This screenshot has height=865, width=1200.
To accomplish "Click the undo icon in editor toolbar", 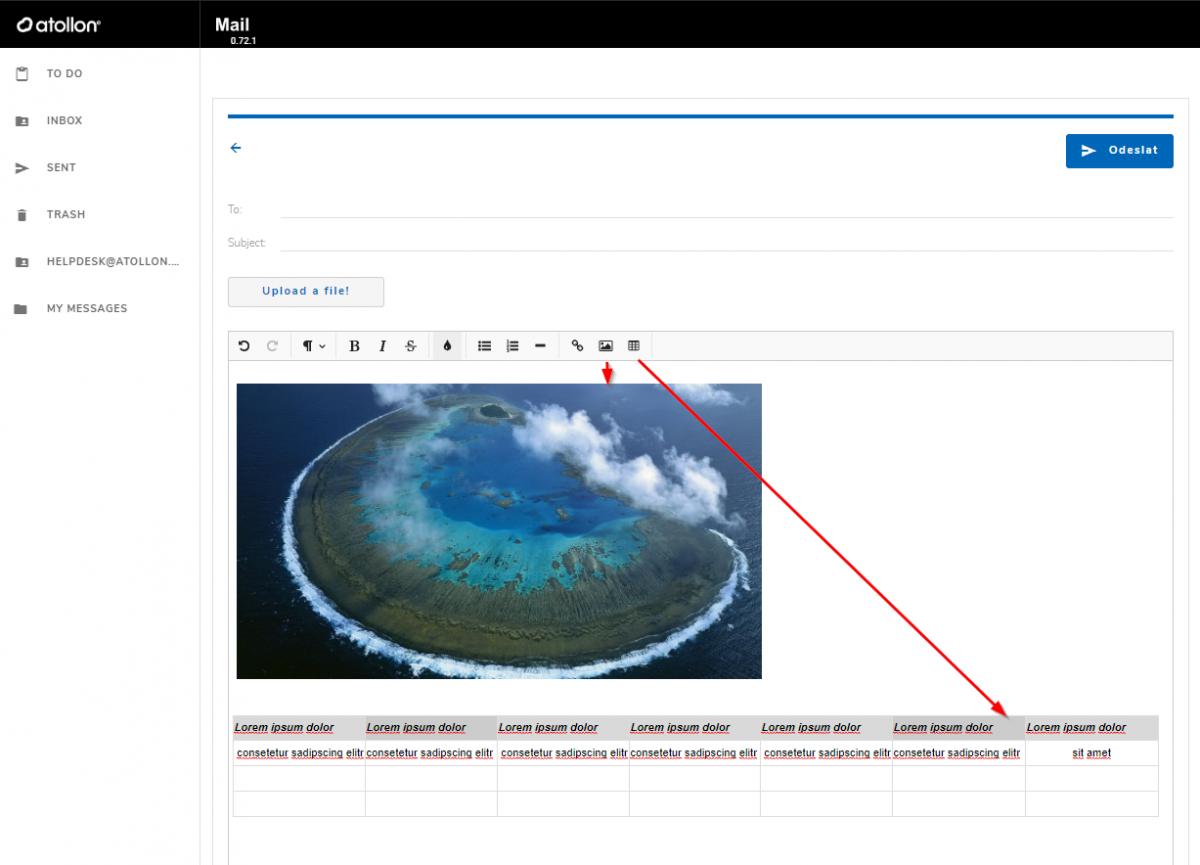I will 244,346.
